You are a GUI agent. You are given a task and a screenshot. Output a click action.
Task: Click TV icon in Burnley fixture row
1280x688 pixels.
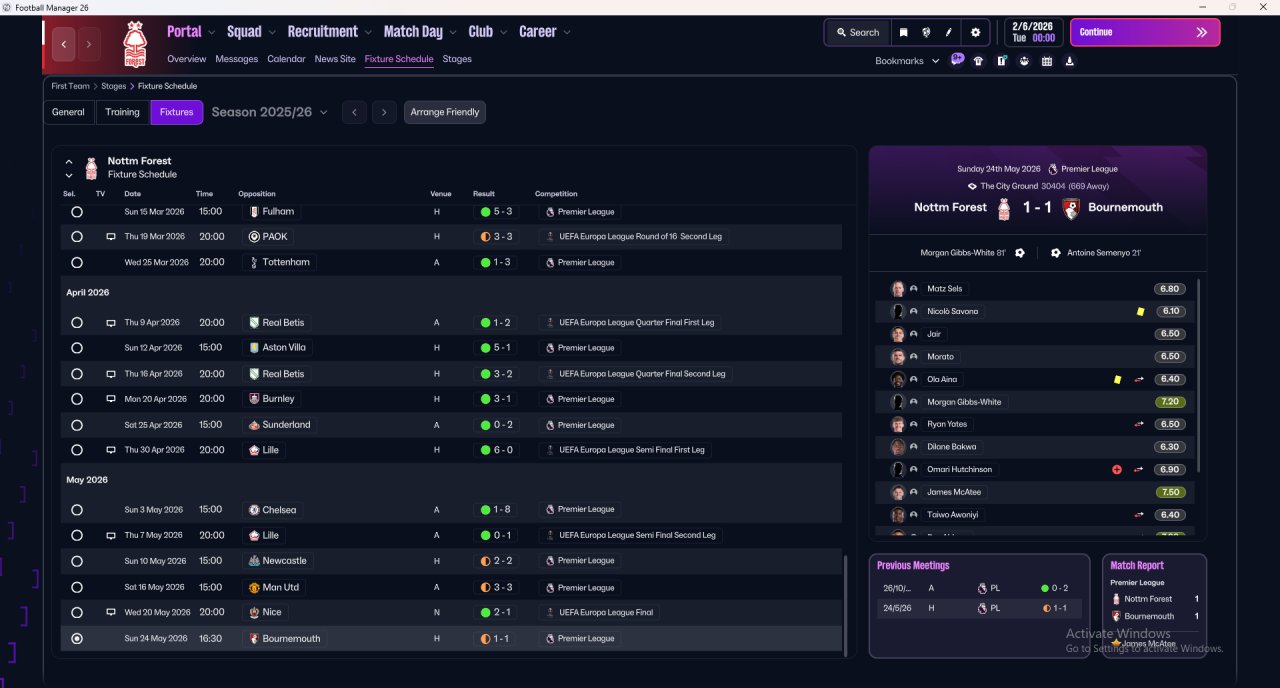pos(111,399)
